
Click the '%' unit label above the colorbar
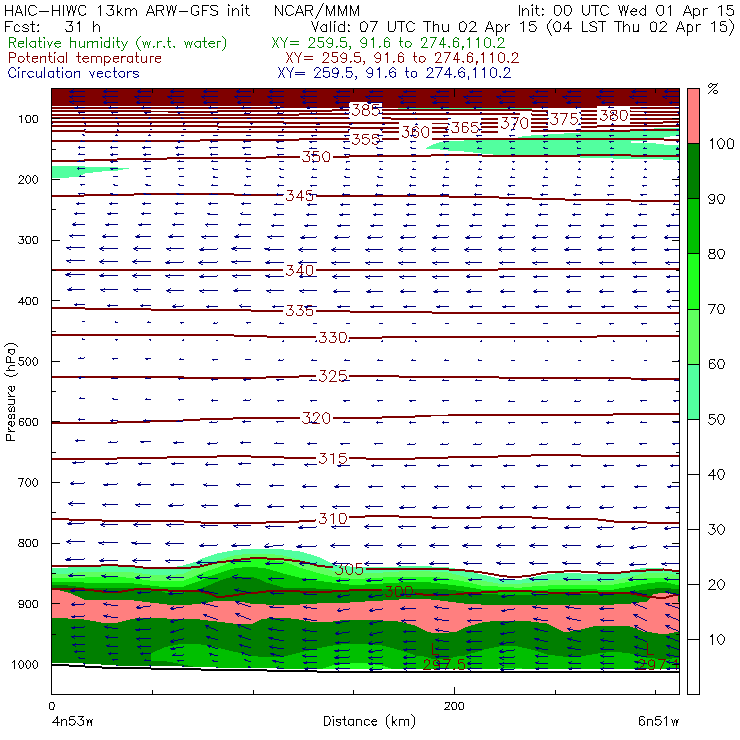click(713, 89)
